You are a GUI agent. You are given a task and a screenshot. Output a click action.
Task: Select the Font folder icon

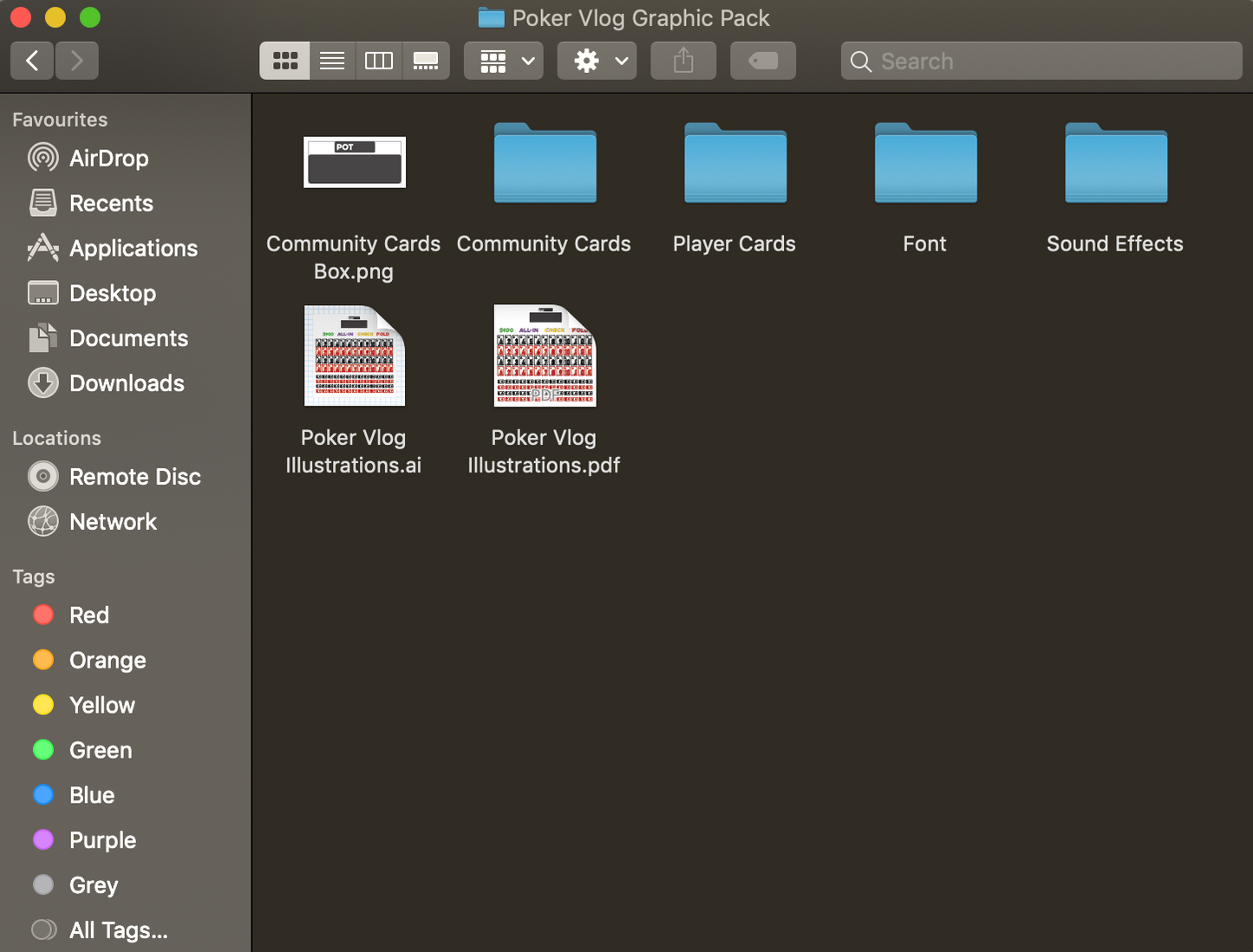pos(926,163)
